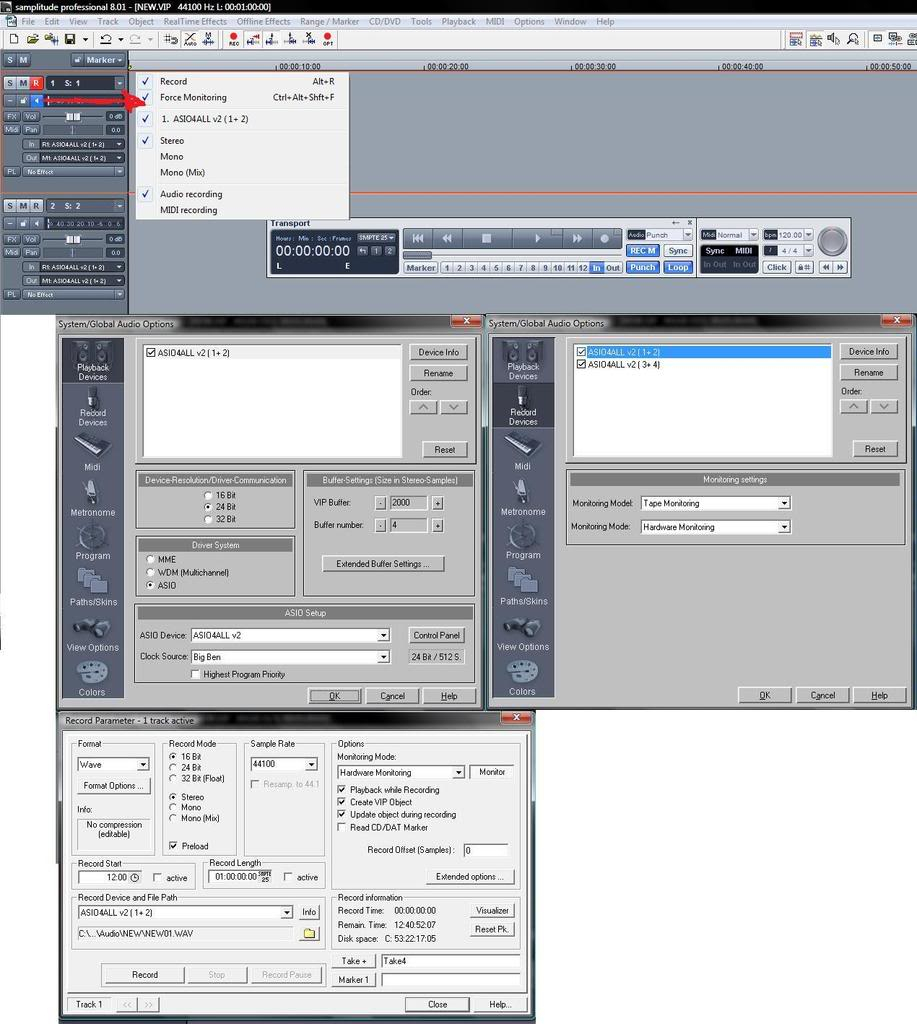Select Midi icon in the Monitoring settings dialog
Image resolution: width=917 pixels, height=1024 pixels.
pos(523,451)
